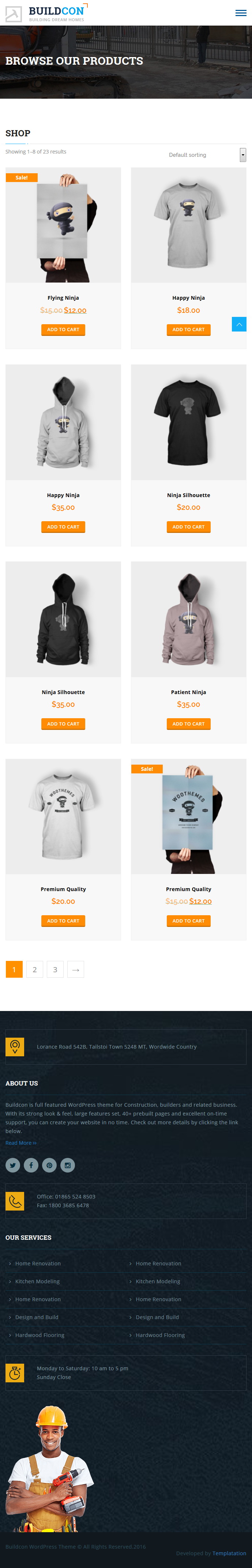Open Kitchen Modeling in left services column
Viewport: 252px width, 1568px height.
(37, 1281)
